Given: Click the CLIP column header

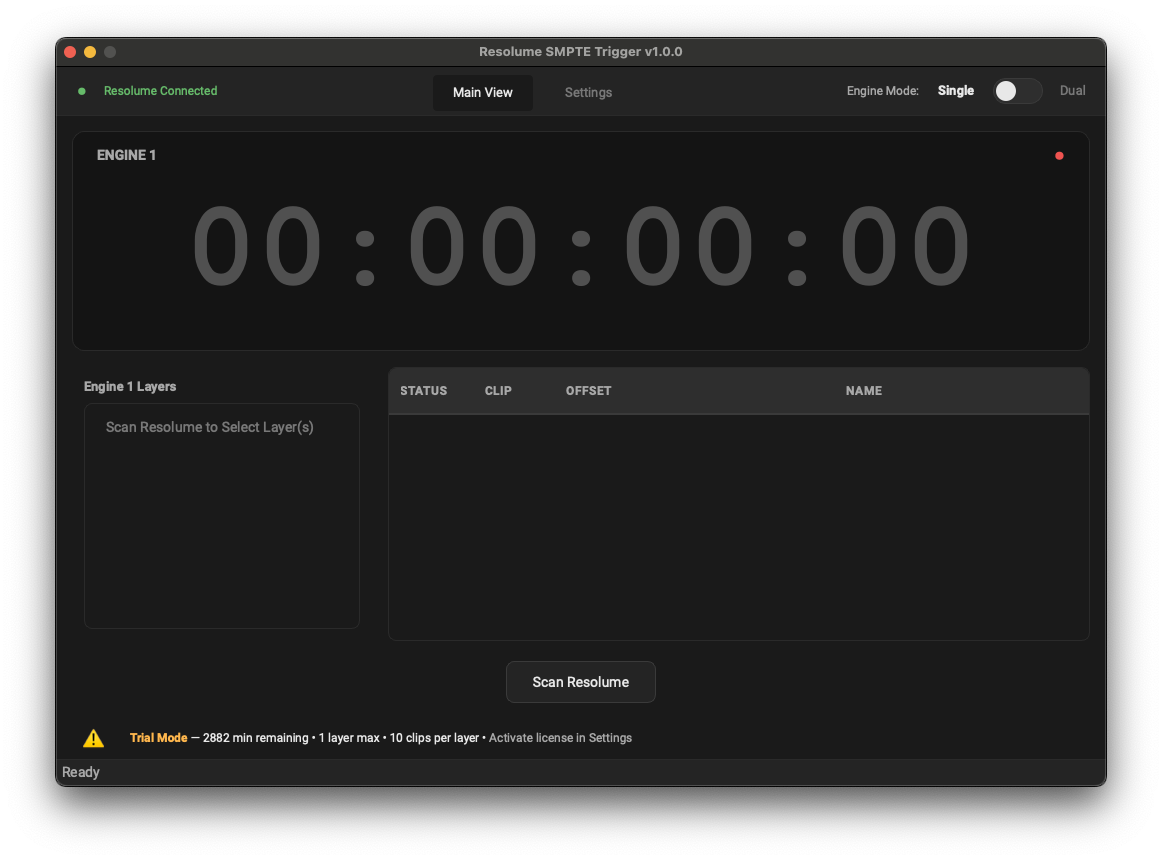Looking at the screenshot, I should pyautogui.click(x=498, y=391).
